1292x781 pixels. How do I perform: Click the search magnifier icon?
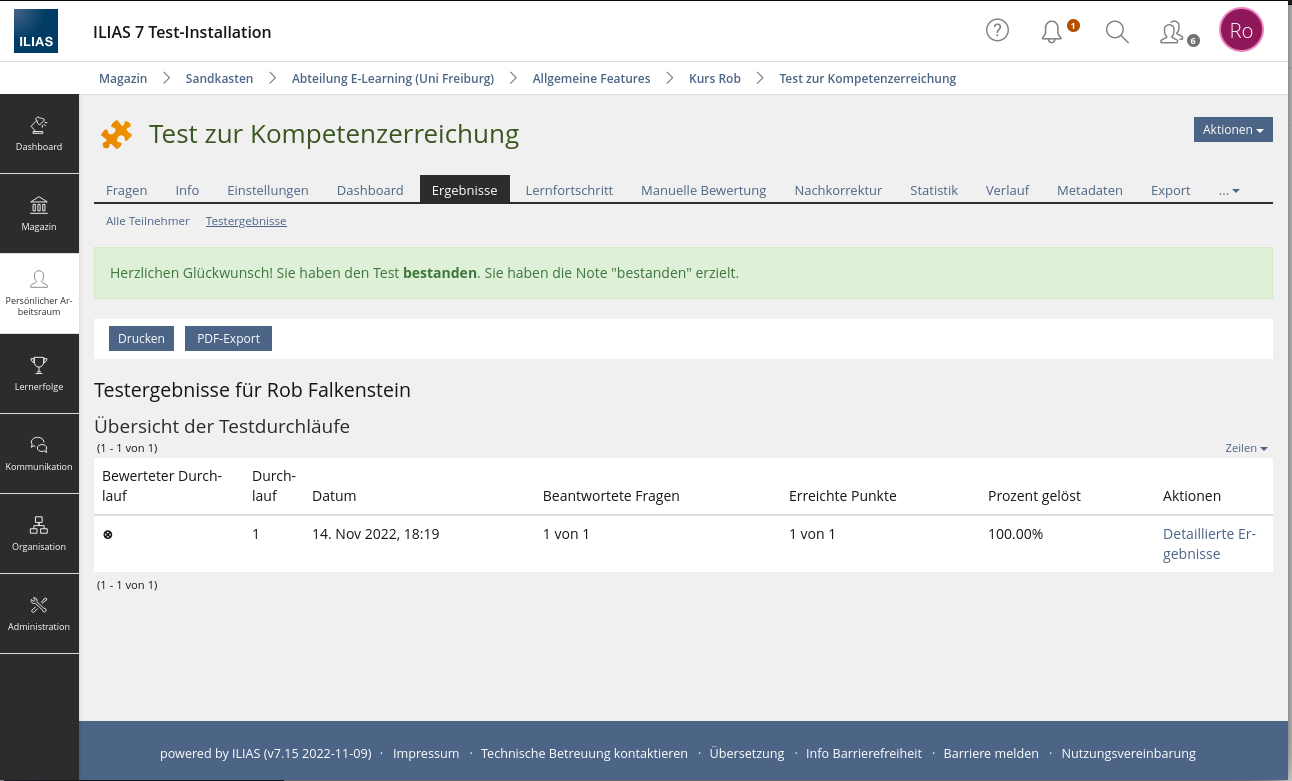(1117, 32)
